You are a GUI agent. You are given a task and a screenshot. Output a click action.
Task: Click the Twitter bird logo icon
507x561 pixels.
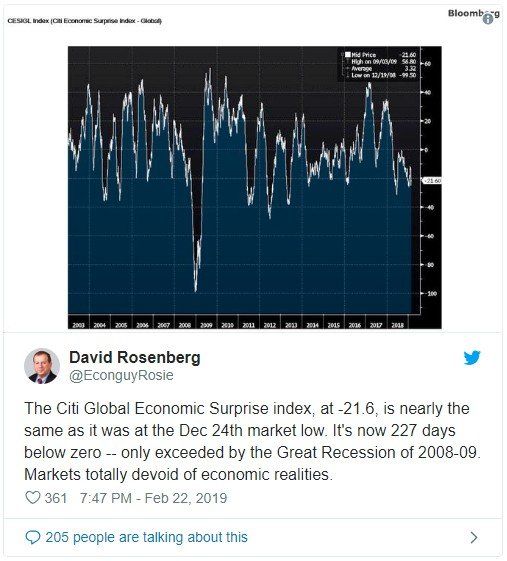pos(472,358)
